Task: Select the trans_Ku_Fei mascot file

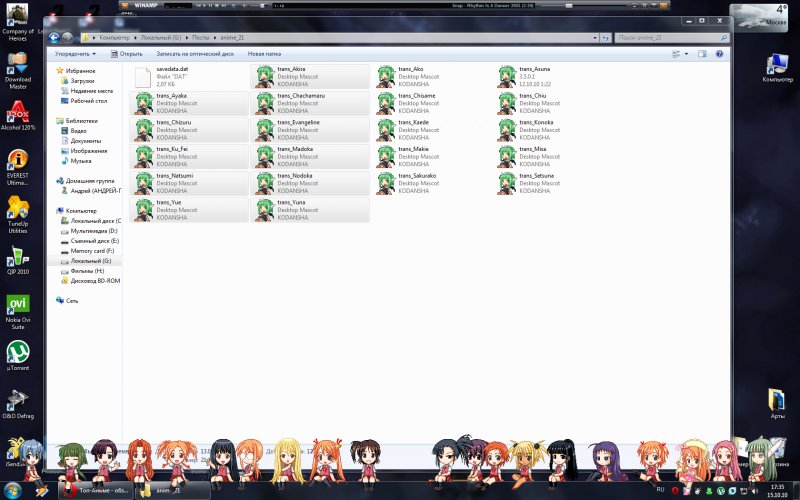Action: coord(189,156)
